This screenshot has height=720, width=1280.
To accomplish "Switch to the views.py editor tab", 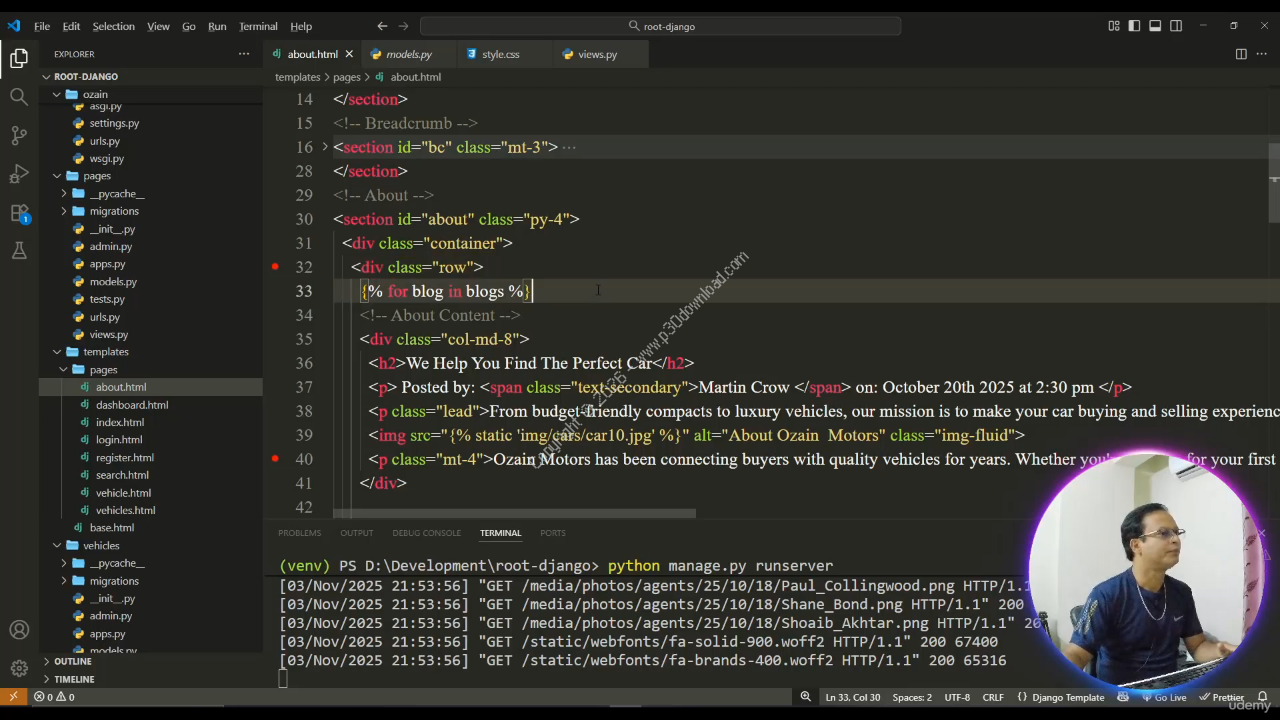I will (x=596, y=54).
